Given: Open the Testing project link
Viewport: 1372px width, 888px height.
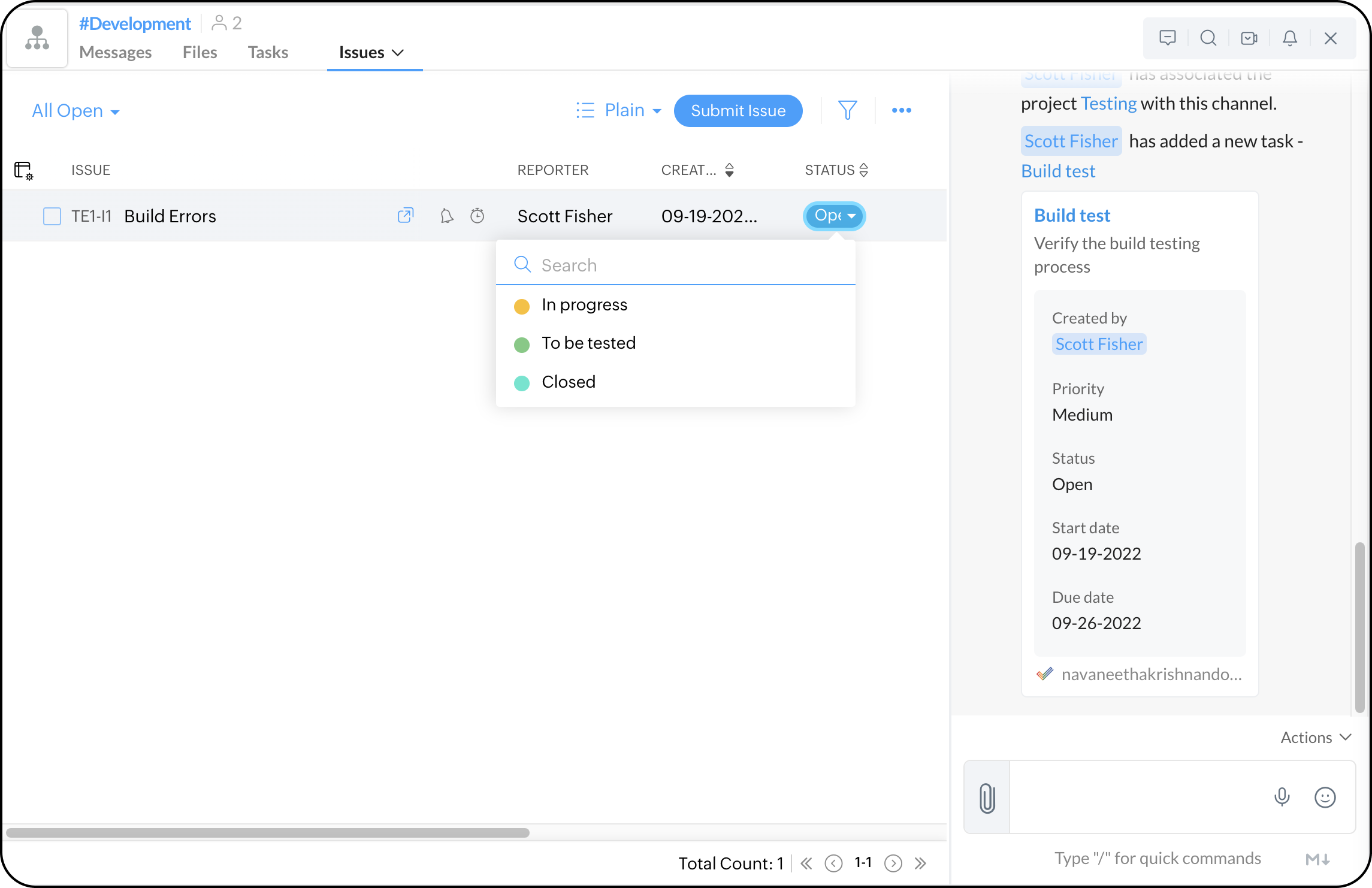Looking at the screenshot, I should click(1108, 104).
